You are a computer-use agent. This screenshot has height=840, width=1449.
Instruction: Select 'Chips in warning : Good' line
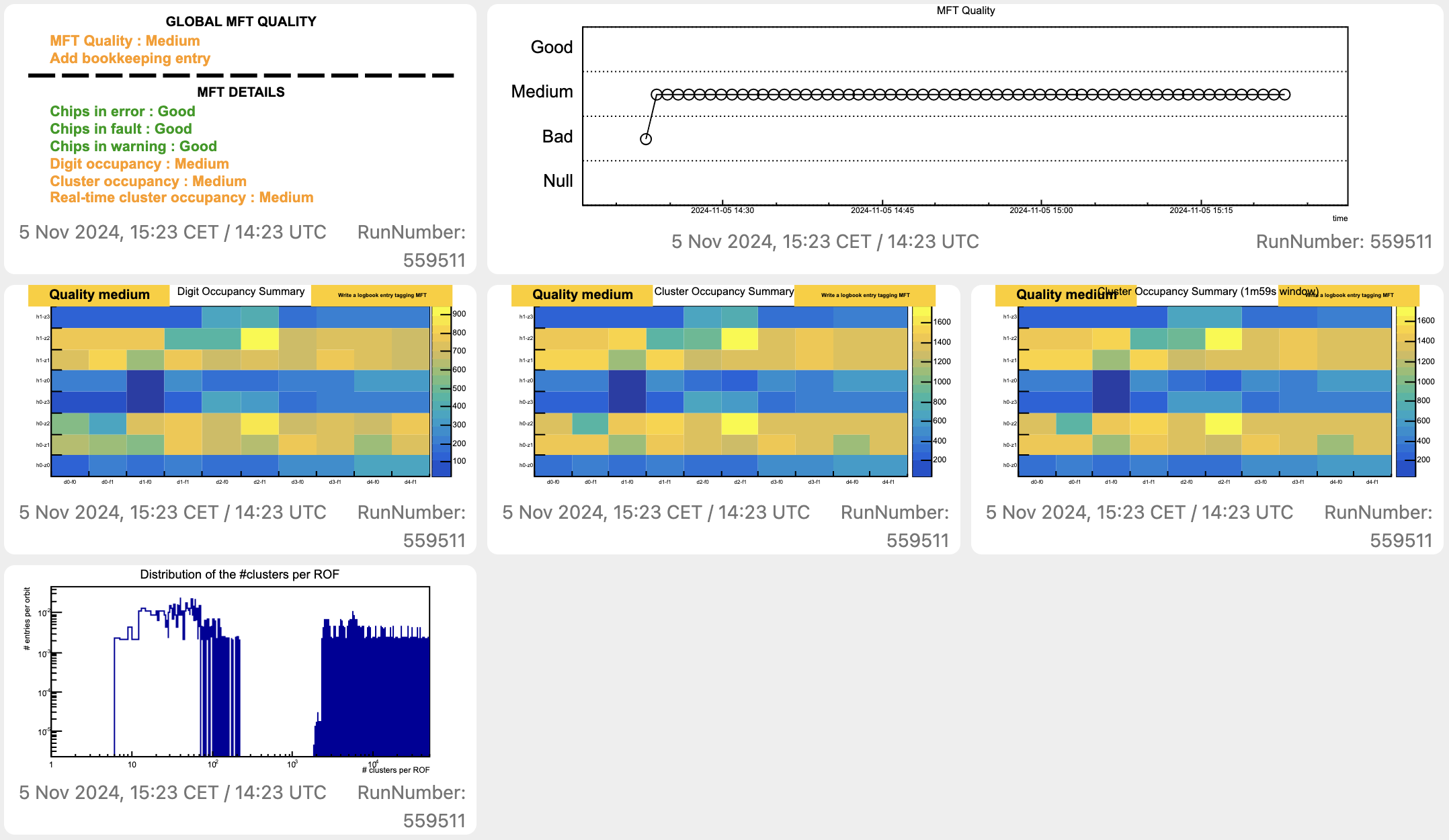coord(133,146)
